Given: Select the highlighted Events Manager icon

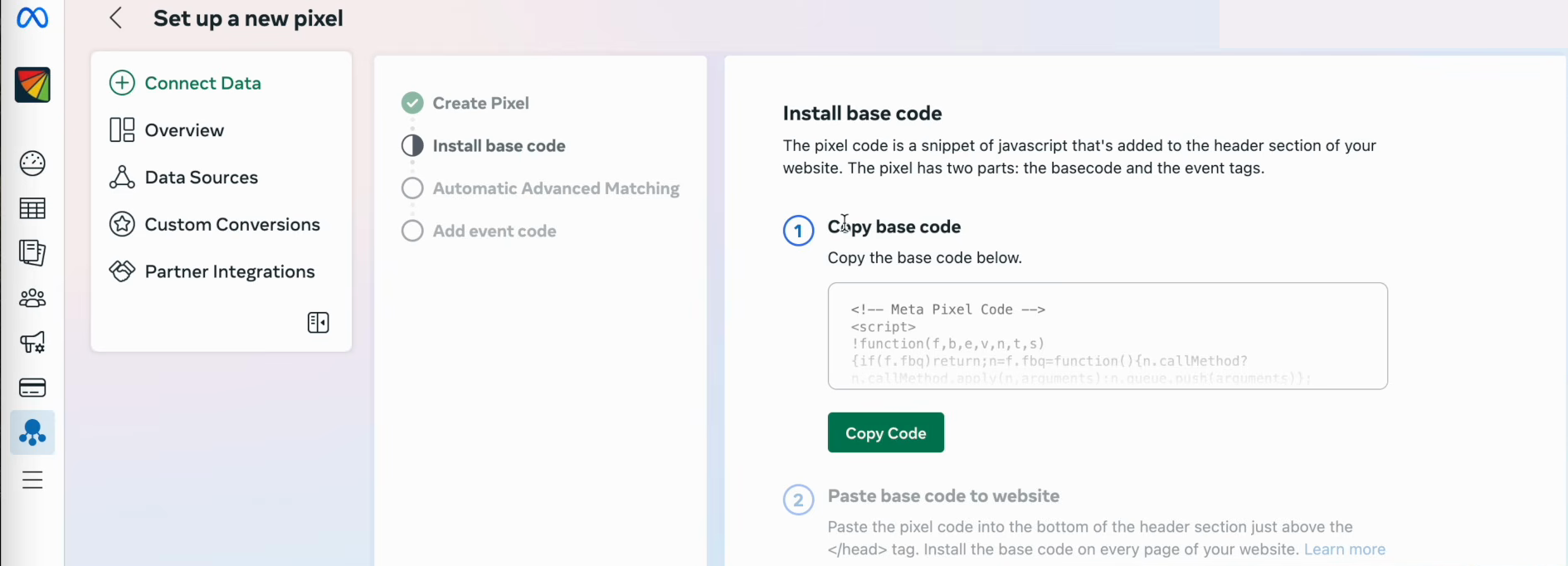Looking at the screenshot, I should pos(32,432).
